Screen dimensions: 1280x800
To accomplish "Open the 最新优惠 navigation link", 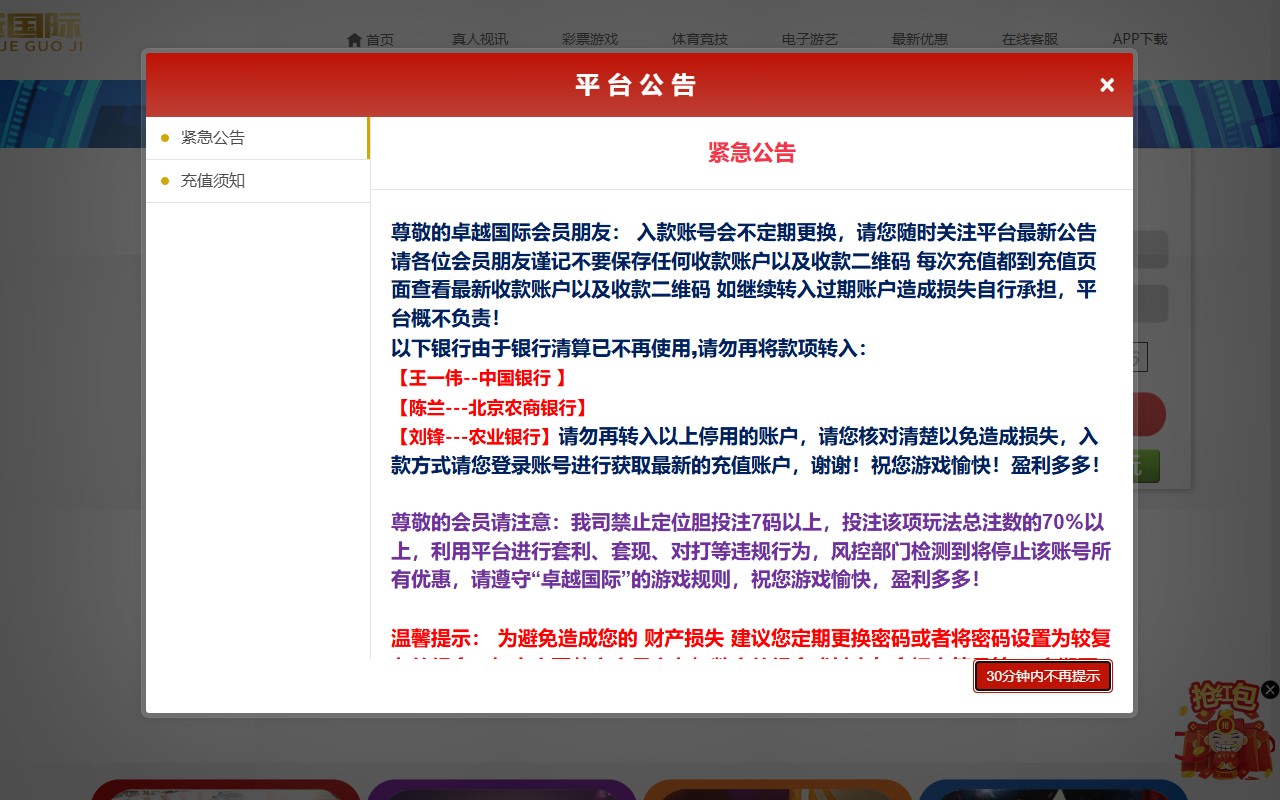I will [920, 39].
